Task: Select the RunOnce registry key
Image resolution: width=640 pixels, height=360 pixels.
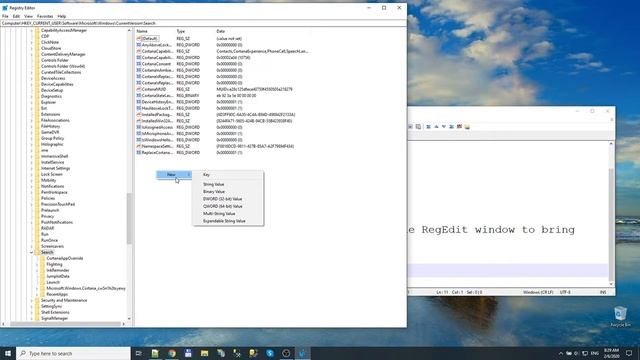Action: point(49,240)
